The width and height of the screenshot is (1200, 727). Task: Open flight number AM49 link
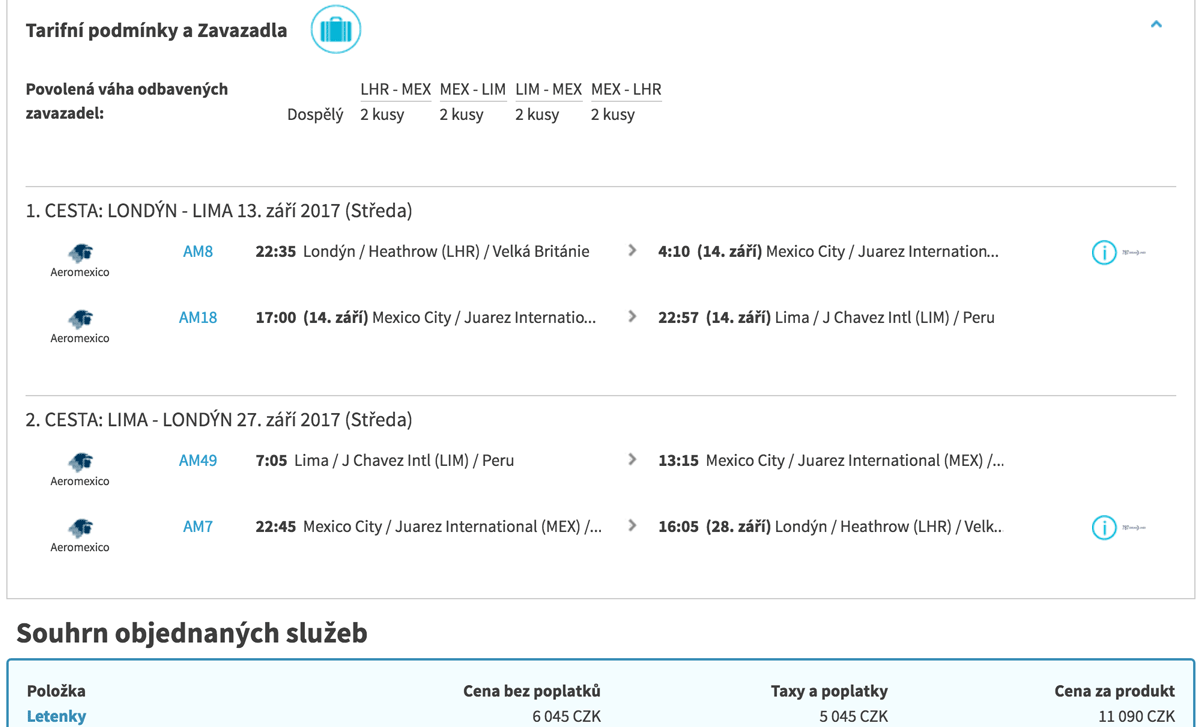[x=198, y=461]
